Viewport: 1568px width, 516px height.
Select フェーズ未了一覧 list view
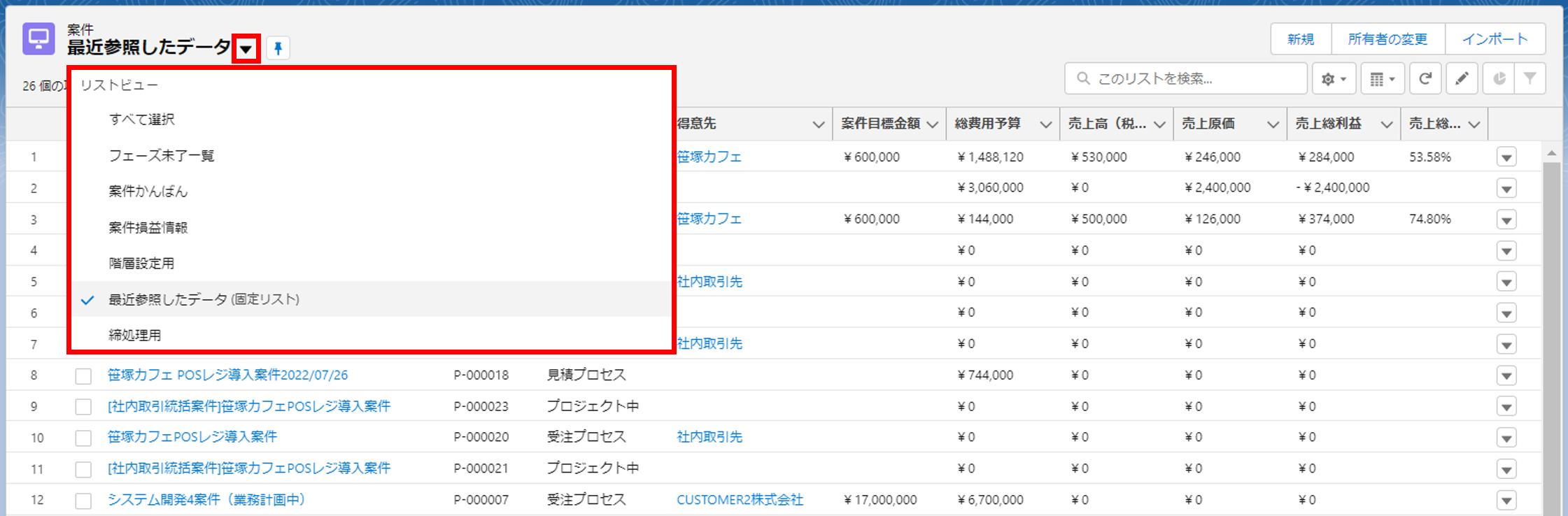click(371, 155)
